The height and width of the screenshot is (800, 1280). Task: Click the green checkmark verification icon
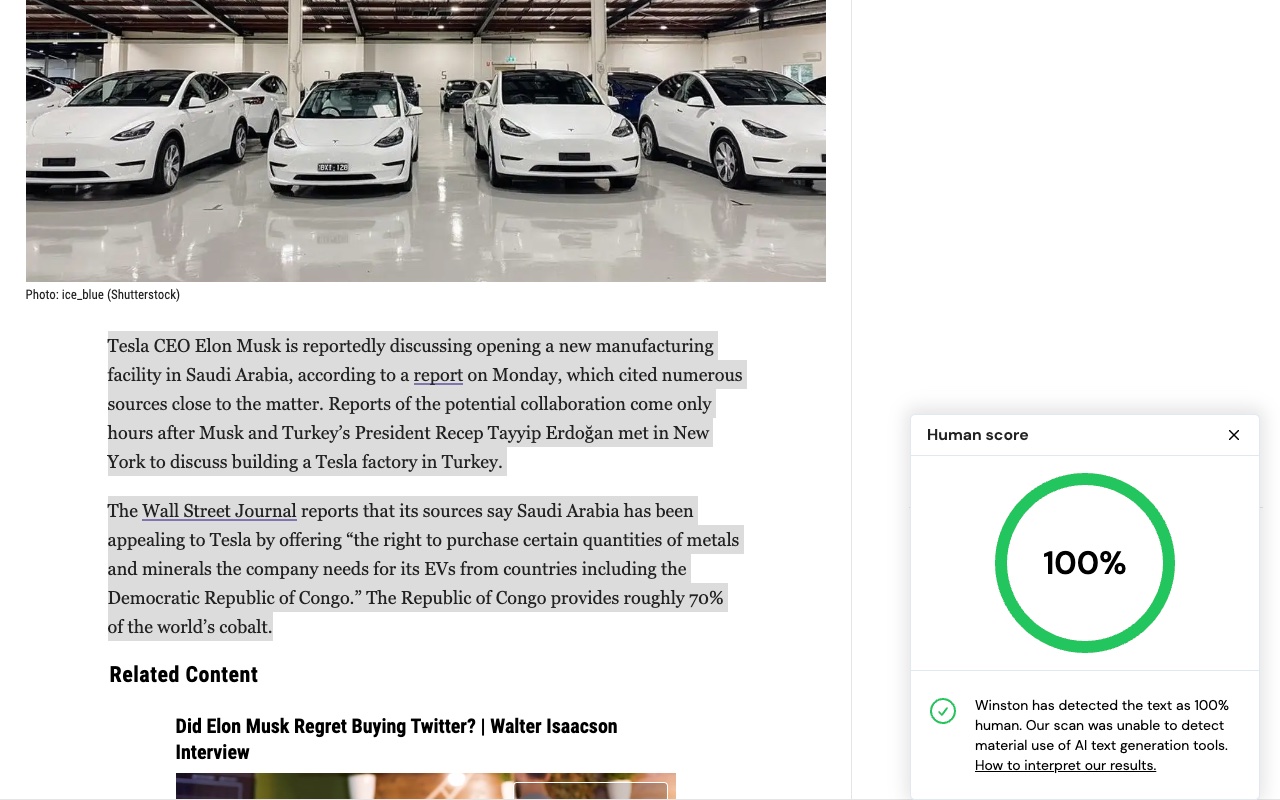(943, 711)
